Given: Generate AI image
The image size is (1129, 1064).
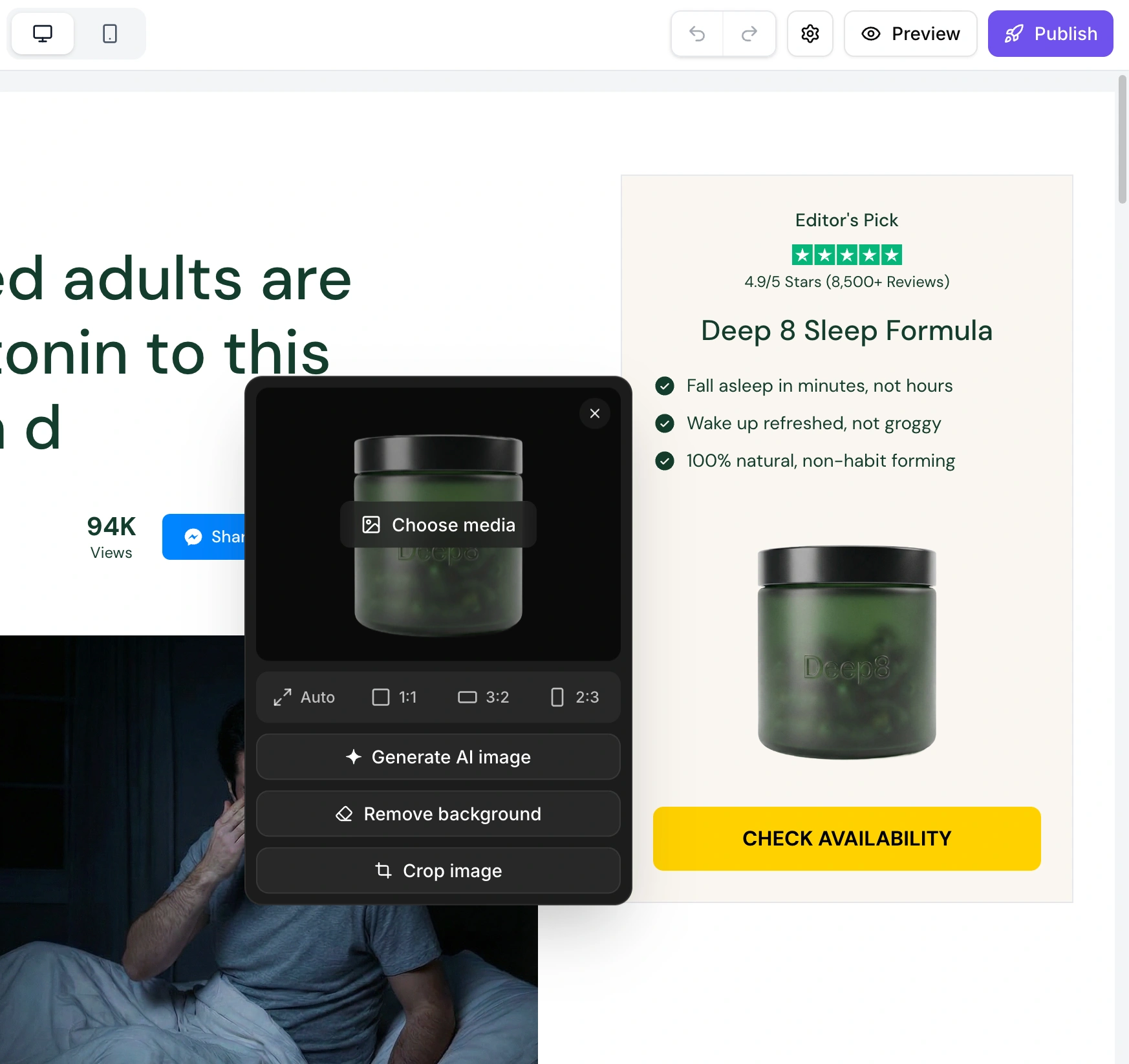Looking at the screenshot, I should point(438,757).
